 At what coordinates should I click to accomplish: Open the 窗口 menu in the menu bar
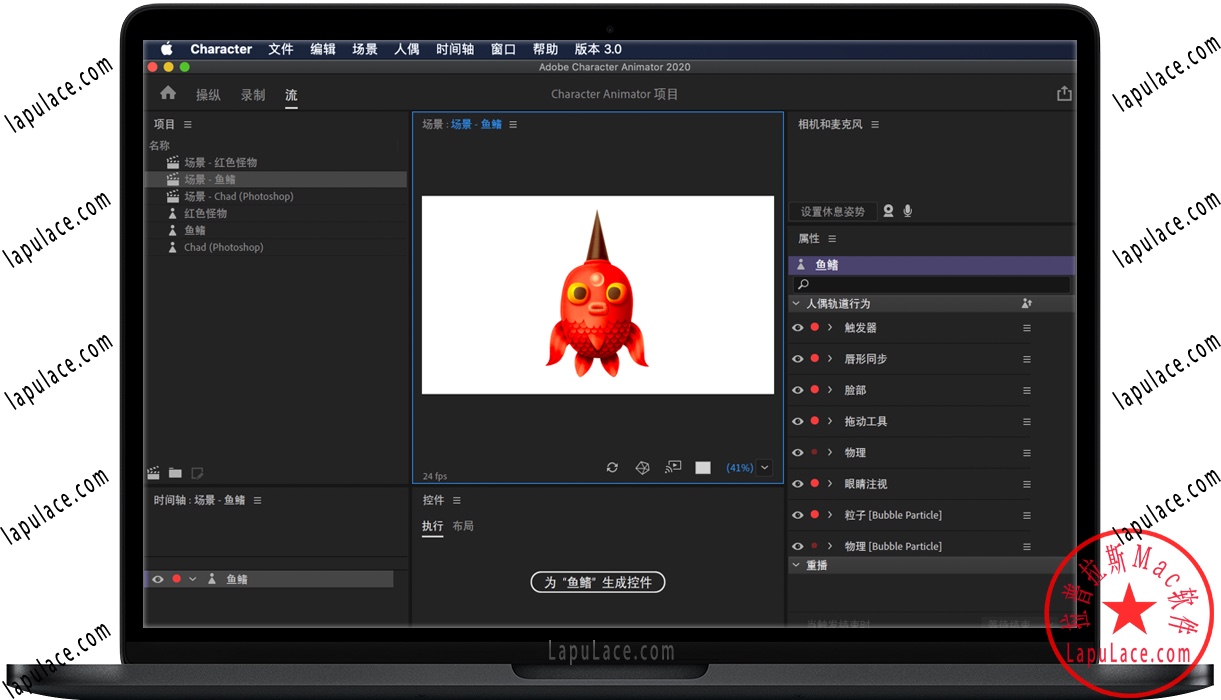(x=501, y=48)
